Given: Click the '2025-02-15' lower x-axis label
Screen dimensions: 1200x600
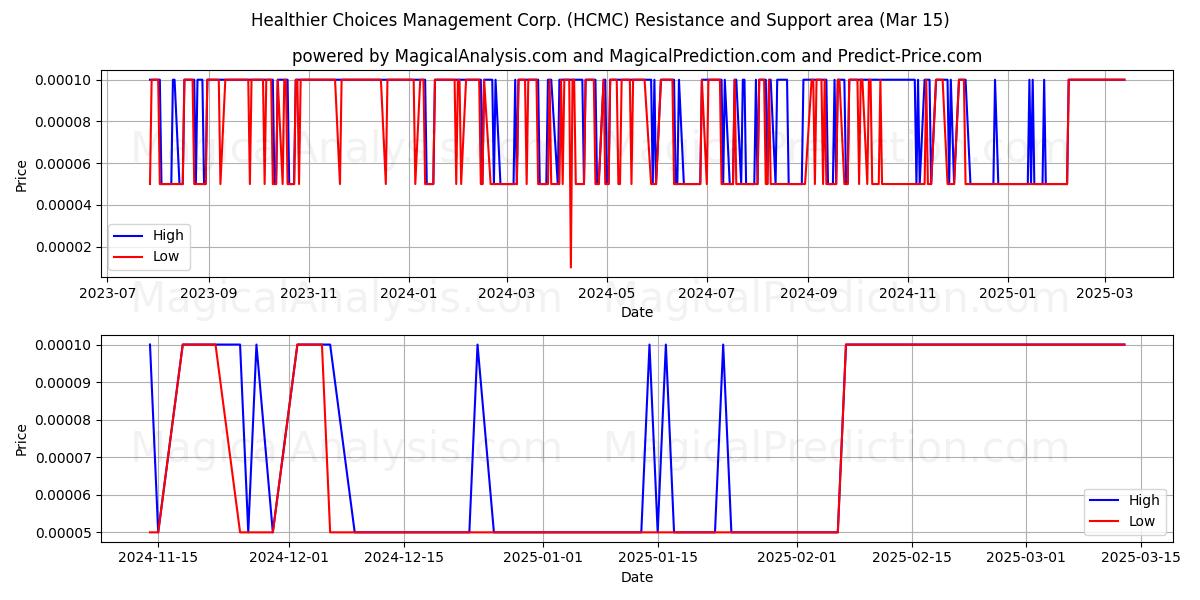Looking at the screenshot, I should [x=911, y=559].
